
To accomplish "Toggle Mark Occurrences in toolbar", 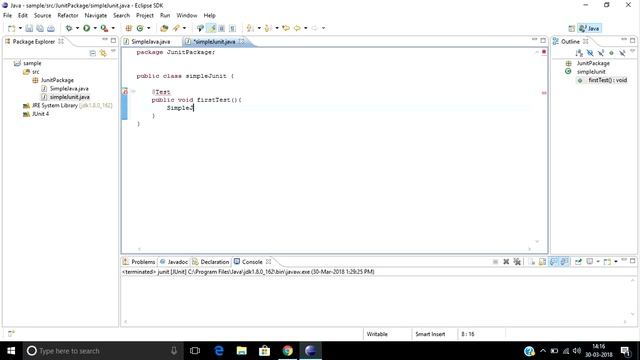I will pyautogui.click(x=212, y=28).
